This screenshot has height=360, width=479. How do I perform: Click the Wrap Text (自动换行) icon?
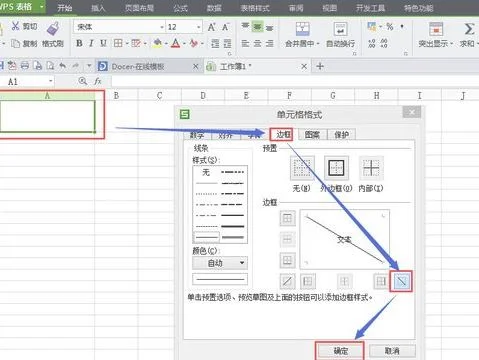[340, 29]
